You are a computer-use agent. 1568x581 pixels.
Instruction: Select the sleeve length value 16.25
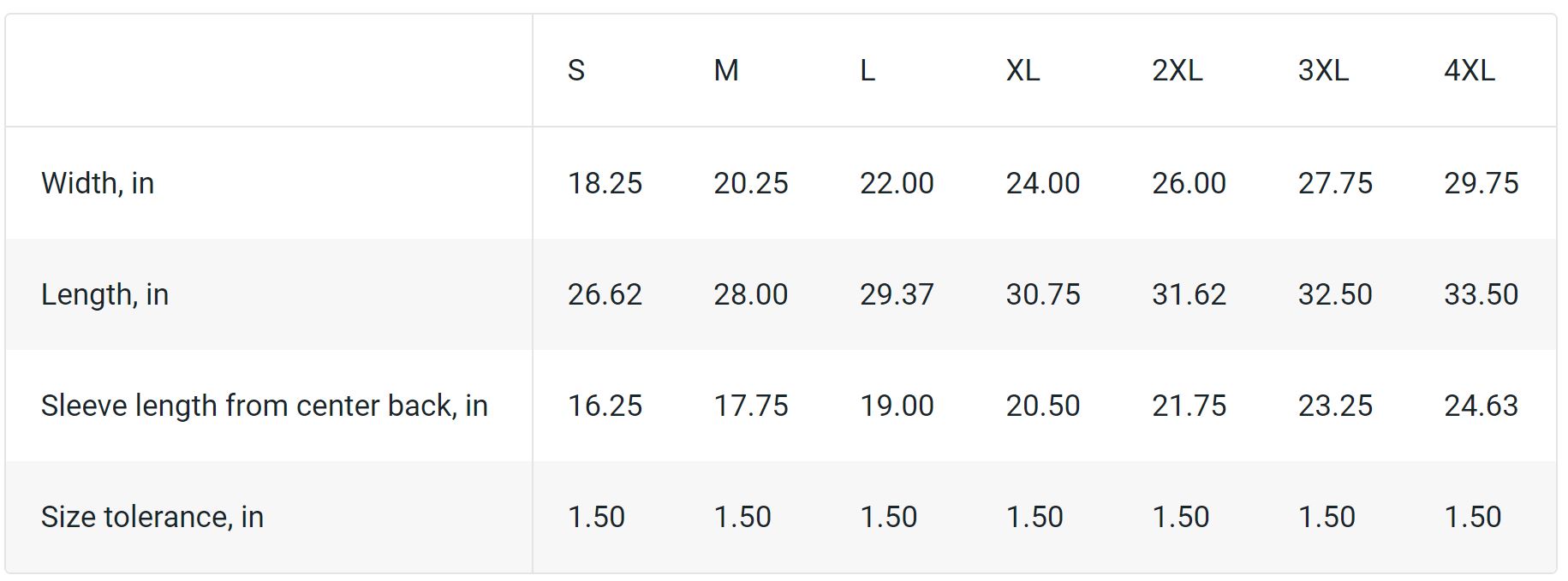coord(605,406)
